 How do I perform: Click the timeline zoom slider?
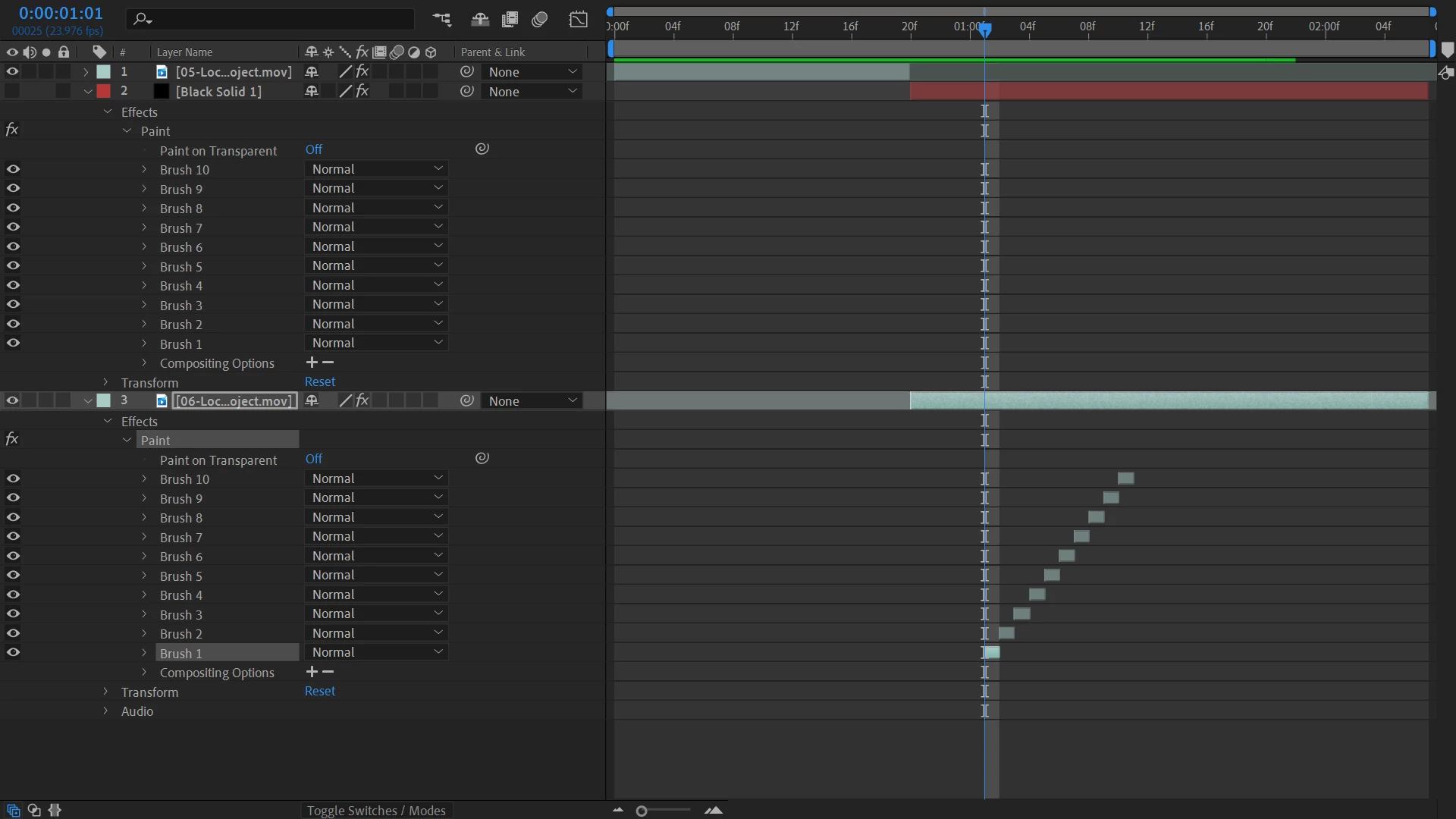[x=642, y=811]
